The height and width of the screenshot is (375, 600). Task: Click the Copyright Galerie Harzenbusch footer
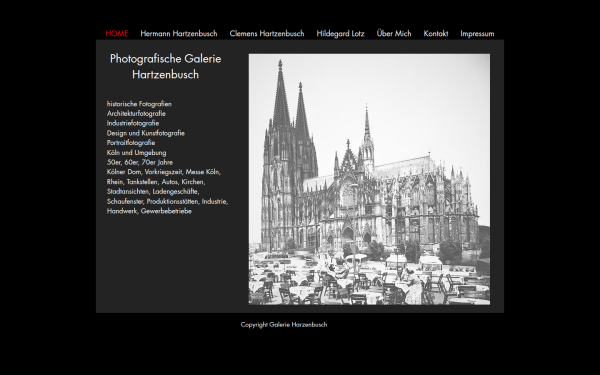click(x=284, y=324)
